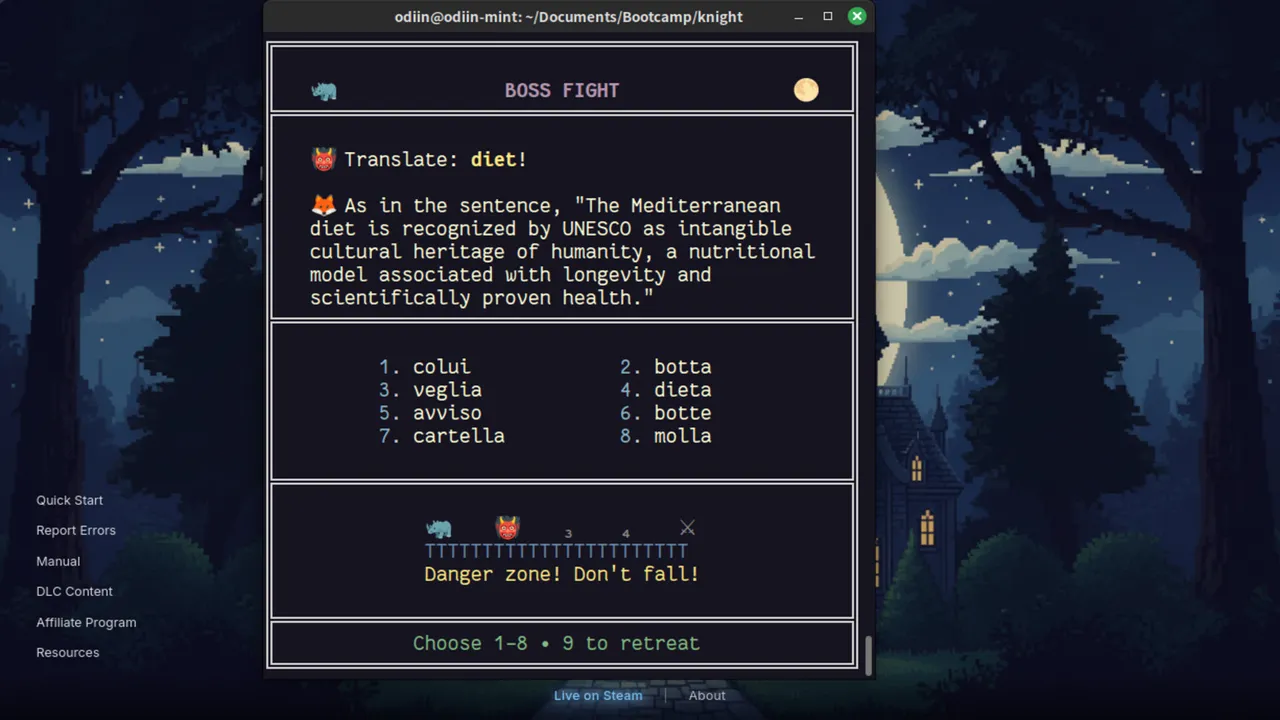
Task: Select answer option 3 veglia
Action: [431, 390]
